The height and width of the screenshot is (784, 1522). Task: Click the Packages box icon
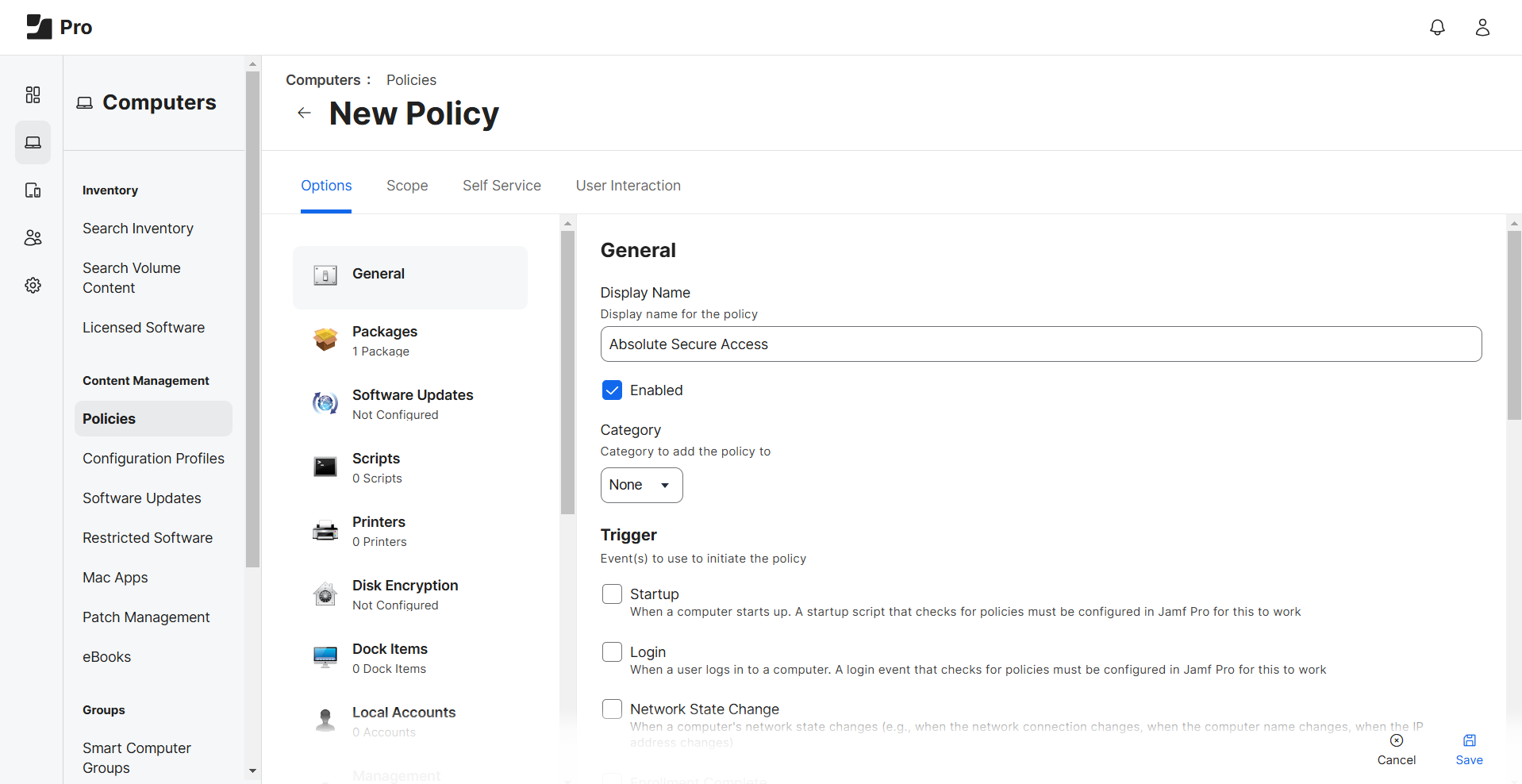(325, 339)
